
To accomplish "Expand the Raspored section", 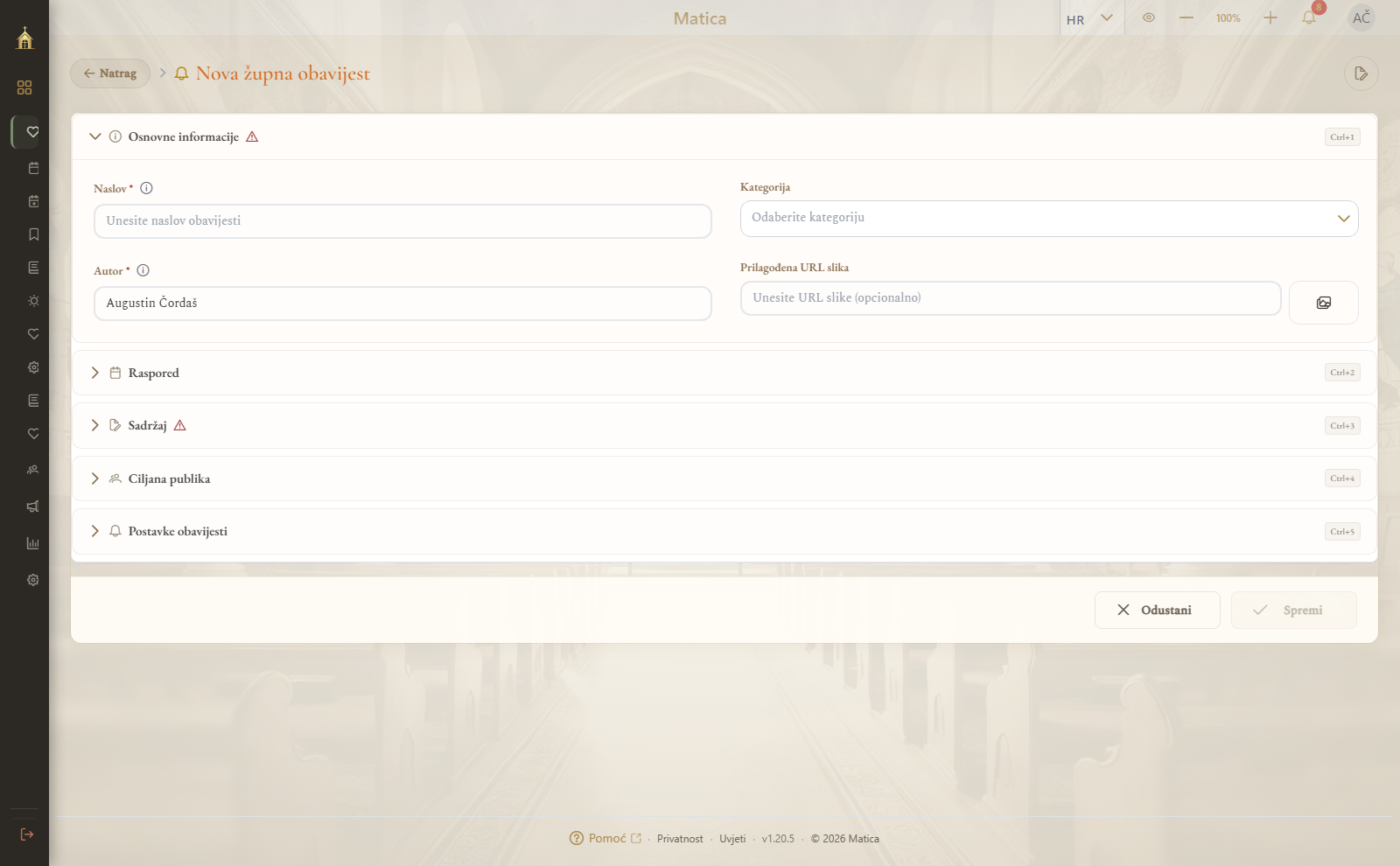I will [724, 373].
